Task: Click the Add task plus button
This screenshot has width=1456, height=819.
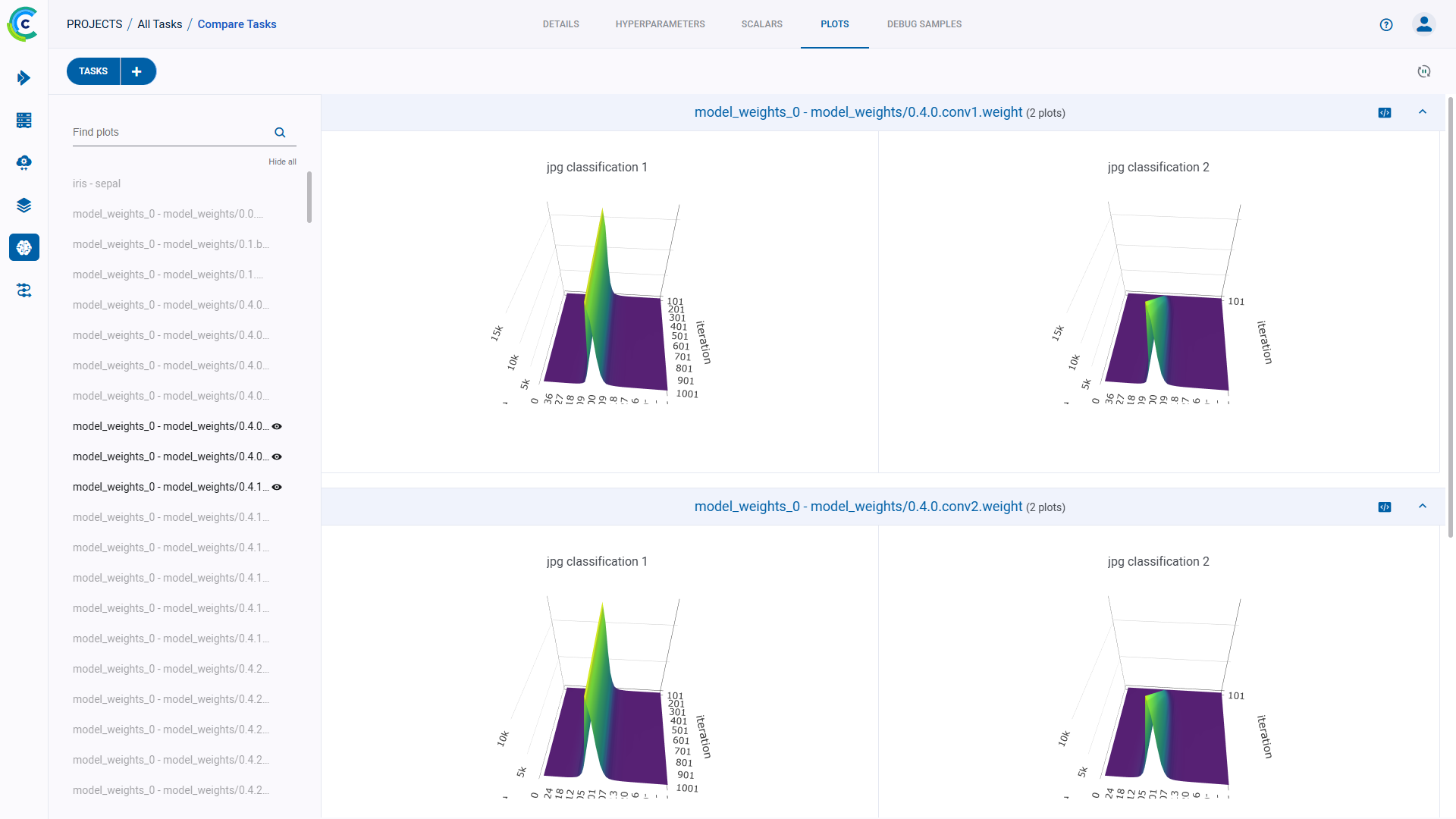Action: (137, 71)
